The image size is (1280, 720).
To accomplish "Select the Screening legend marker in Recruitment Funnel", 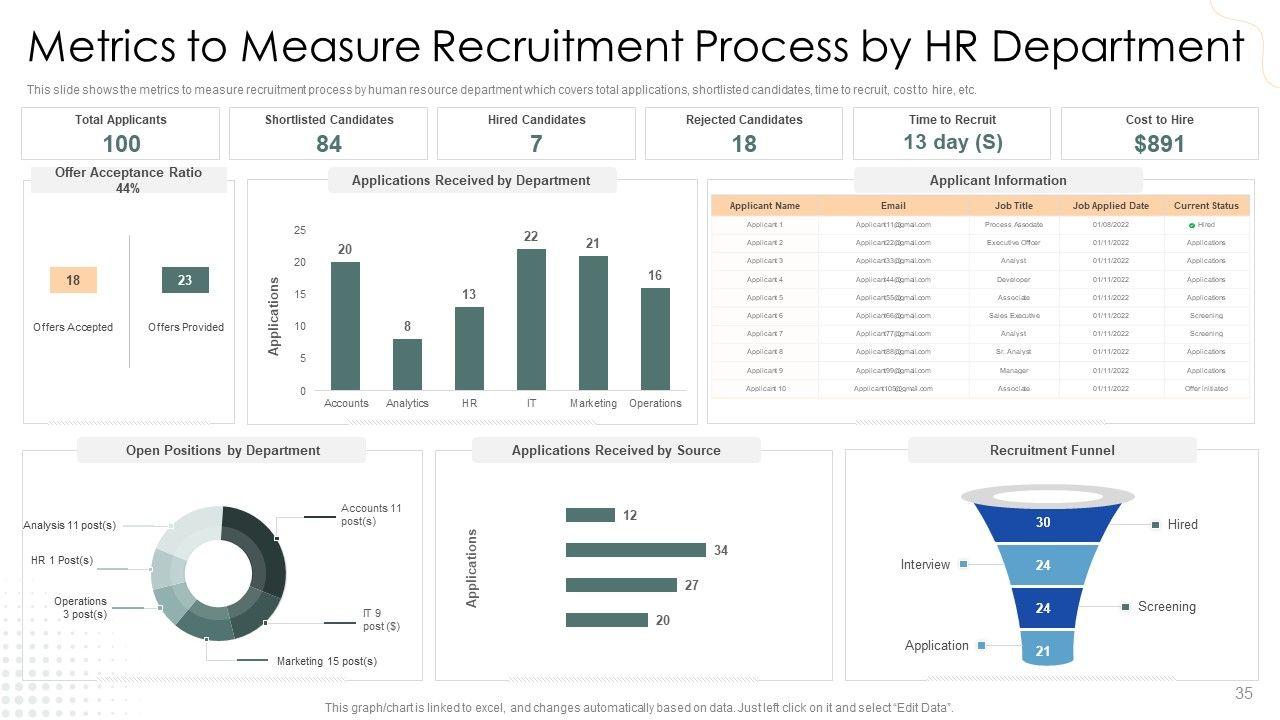I will click(x=1126, y=606).
